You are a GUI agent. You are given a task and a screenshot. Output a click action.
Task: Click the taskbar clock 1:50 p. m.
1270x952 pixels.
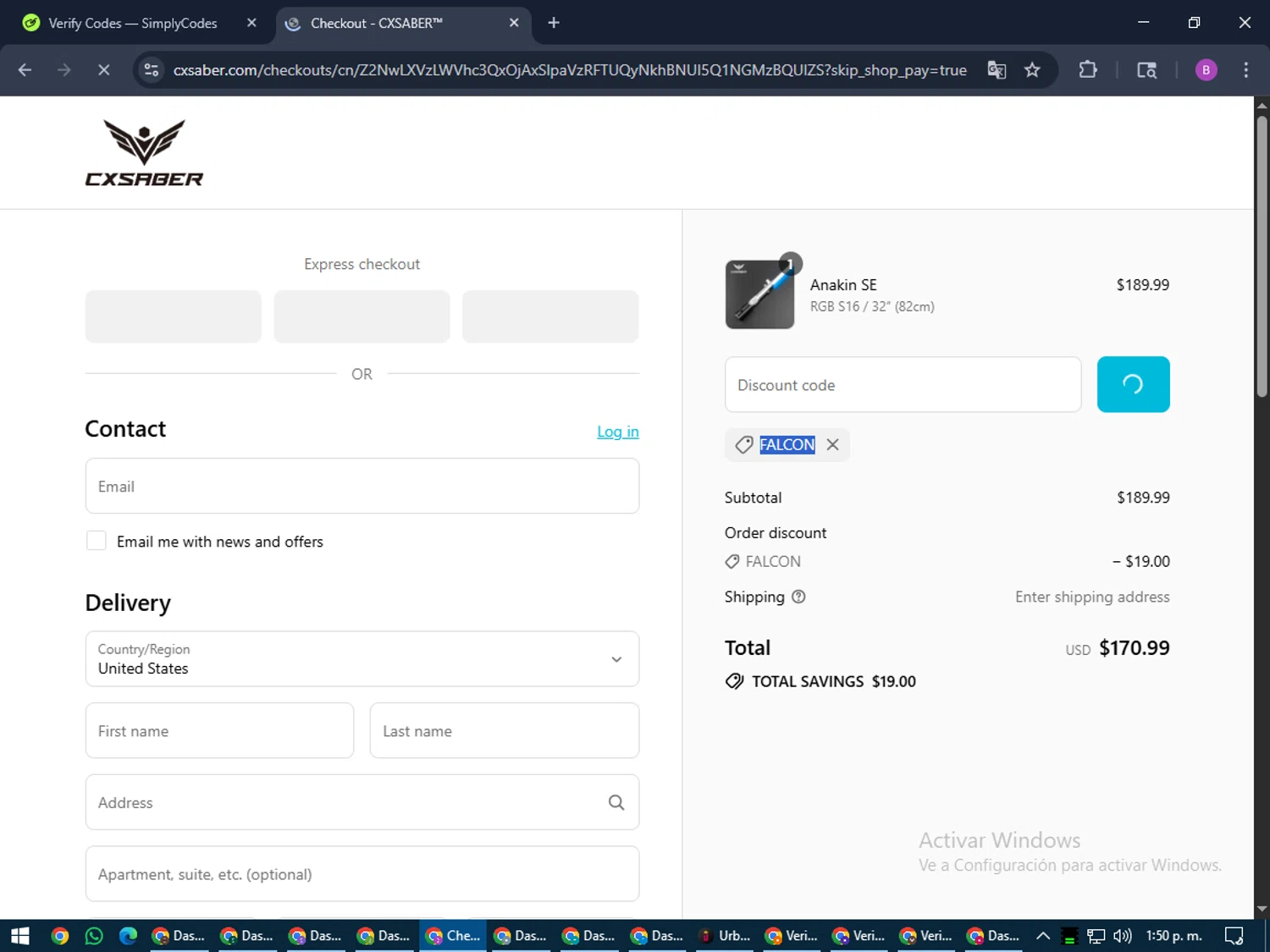(x=1173, y=935)
